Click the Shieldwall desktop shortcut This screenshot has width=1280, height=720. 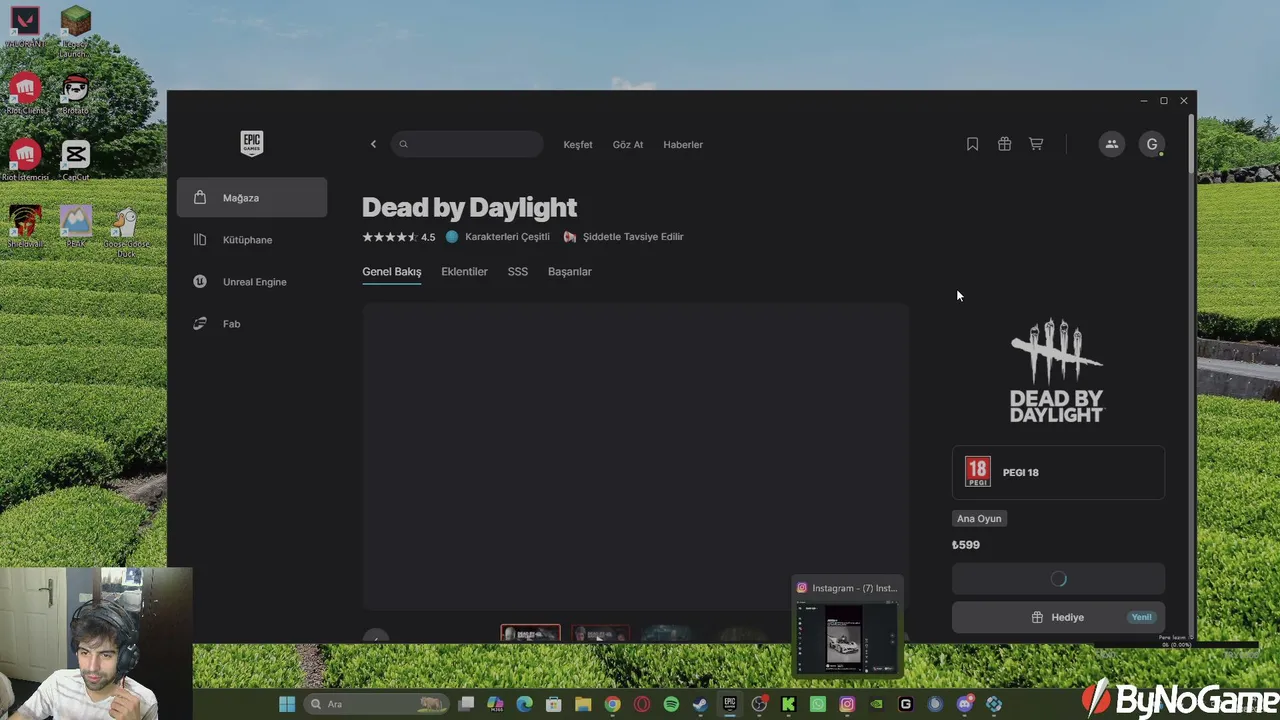[x=24, y=227]
